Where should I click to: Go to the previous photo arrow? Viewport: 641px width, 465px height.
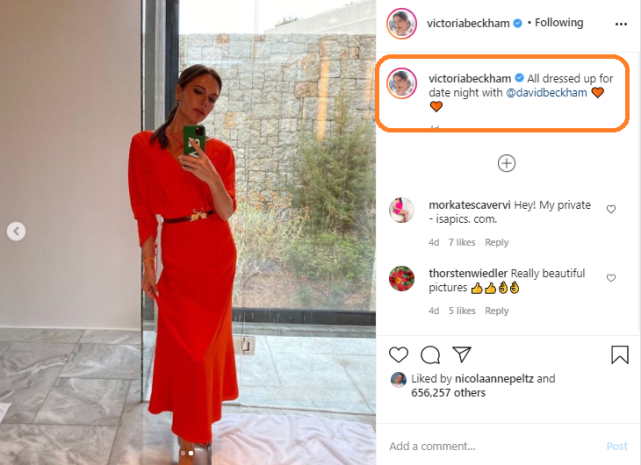pyautogui.click(x=16, y=231)
